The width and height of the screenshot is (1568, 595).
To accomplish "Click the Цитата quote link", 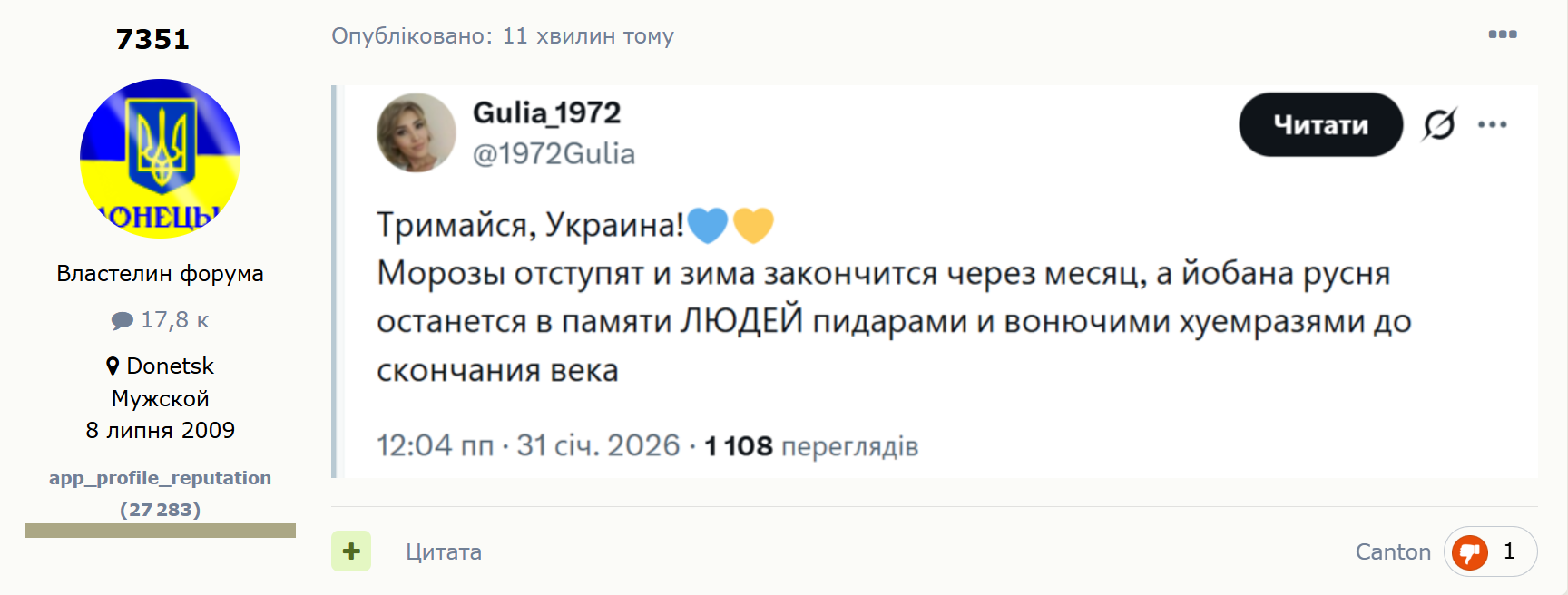I will click(x=443, y=551).
